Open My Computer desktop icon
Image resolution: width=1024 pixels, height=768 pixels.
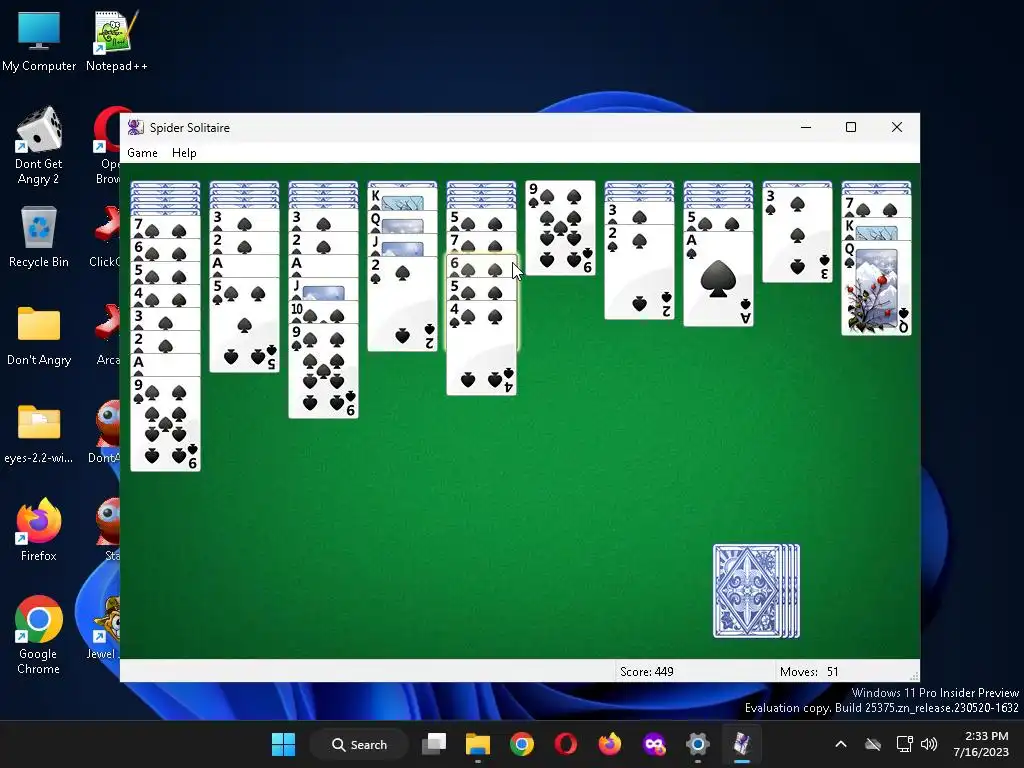coord(39,40)
